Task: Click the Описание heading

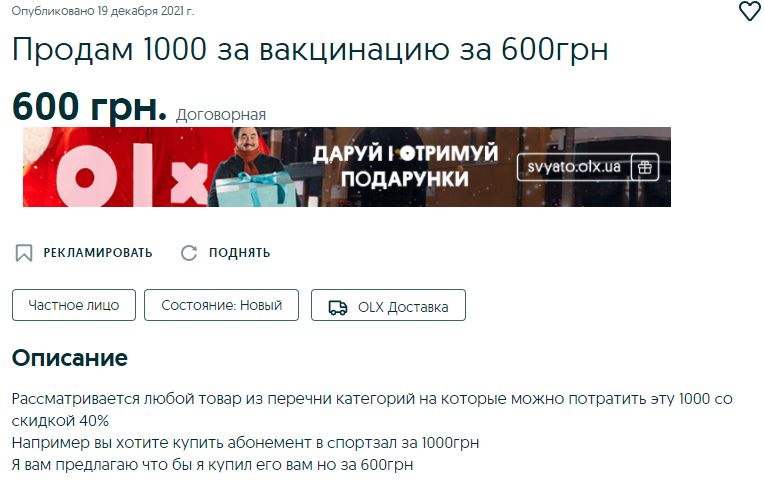Action: click(70, 358)
